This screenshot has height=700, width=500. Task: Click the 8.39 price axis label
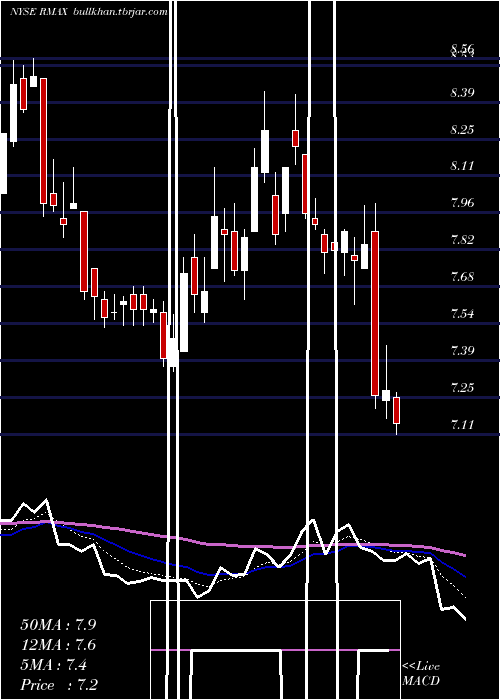coord(462,93)
